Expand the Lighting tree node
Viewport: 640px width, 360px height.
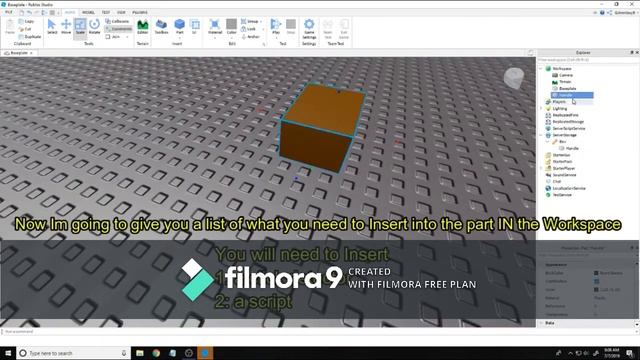[542, 109]
